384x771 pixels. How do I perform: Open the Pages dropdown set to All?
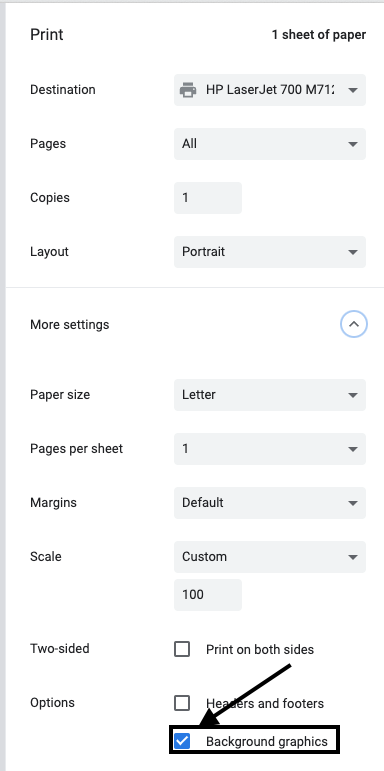(270, 144)
